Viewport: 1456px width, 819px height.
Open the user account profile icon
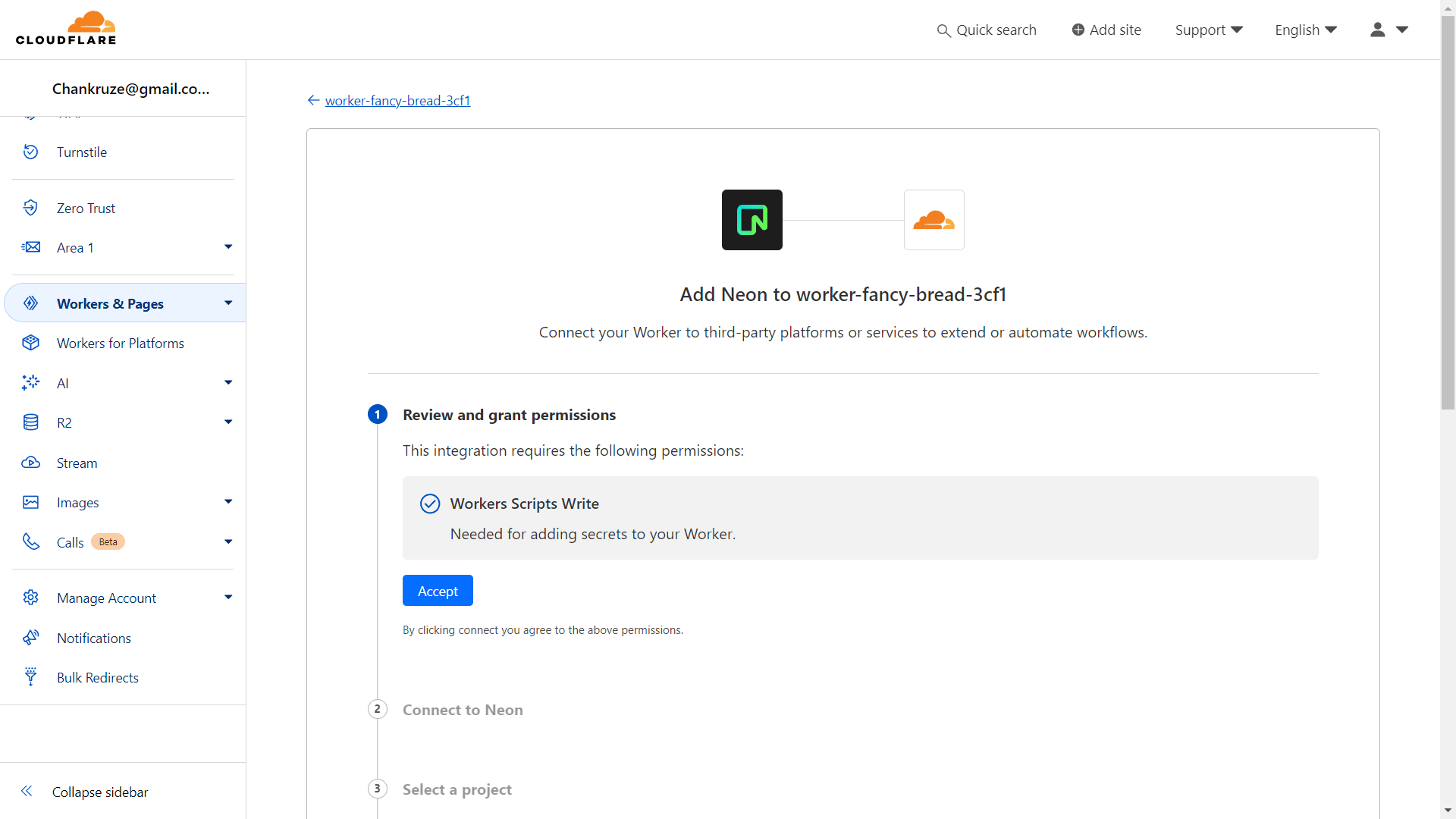pyautogui.click(x=1377, y=30)
